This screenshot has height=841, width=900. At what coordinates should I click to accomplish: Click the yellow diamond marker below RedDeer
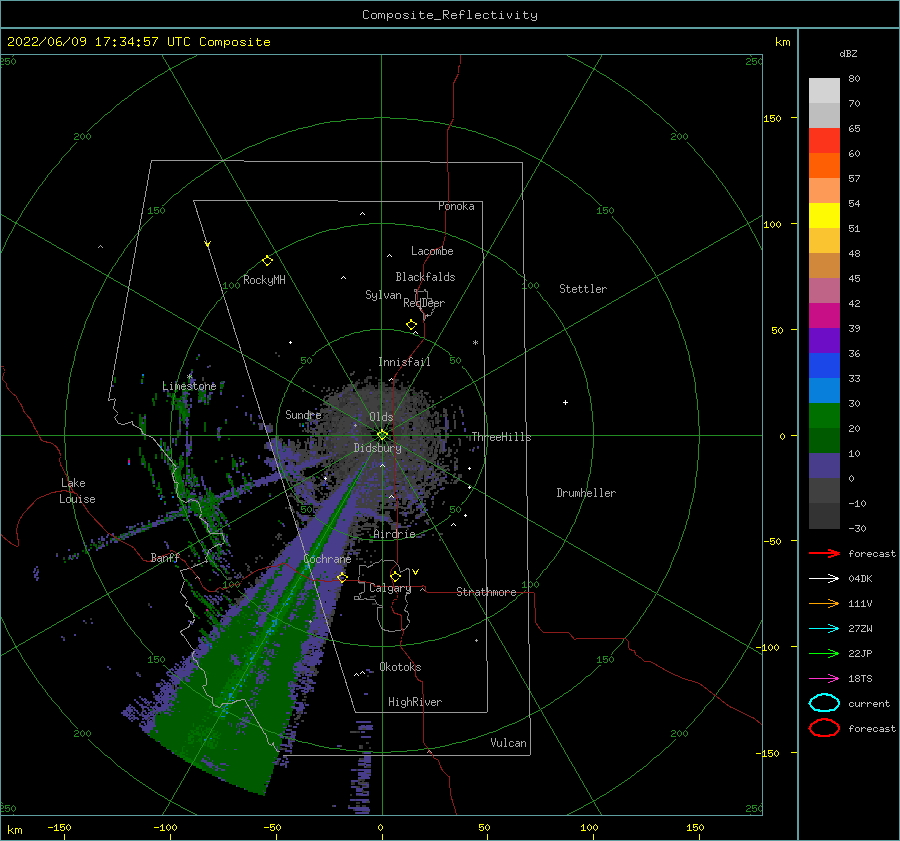[412, 325]
